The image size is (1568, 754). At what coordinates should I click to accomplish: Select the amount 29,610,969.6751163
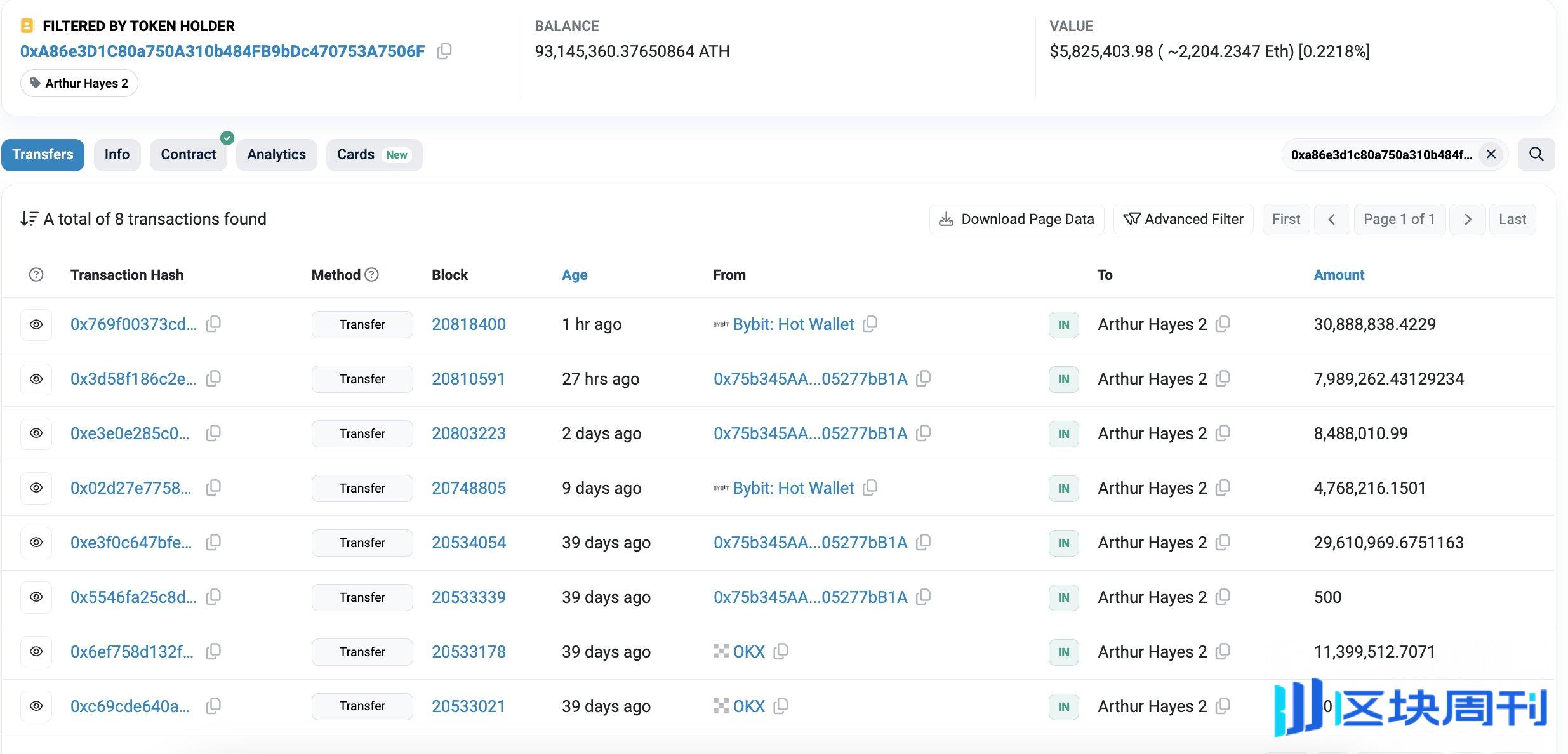[x=1388, y=543]
